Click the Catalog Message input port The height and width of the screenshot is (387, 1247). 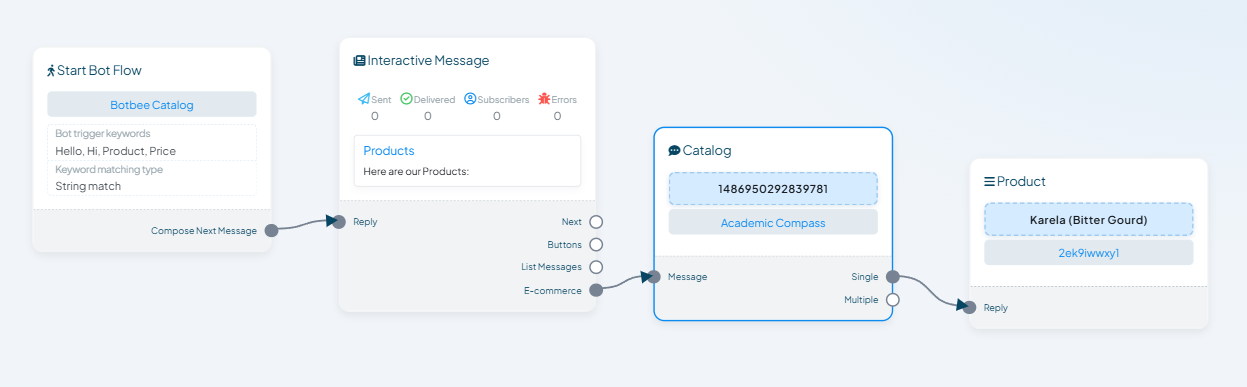click(x=654, y=277)
